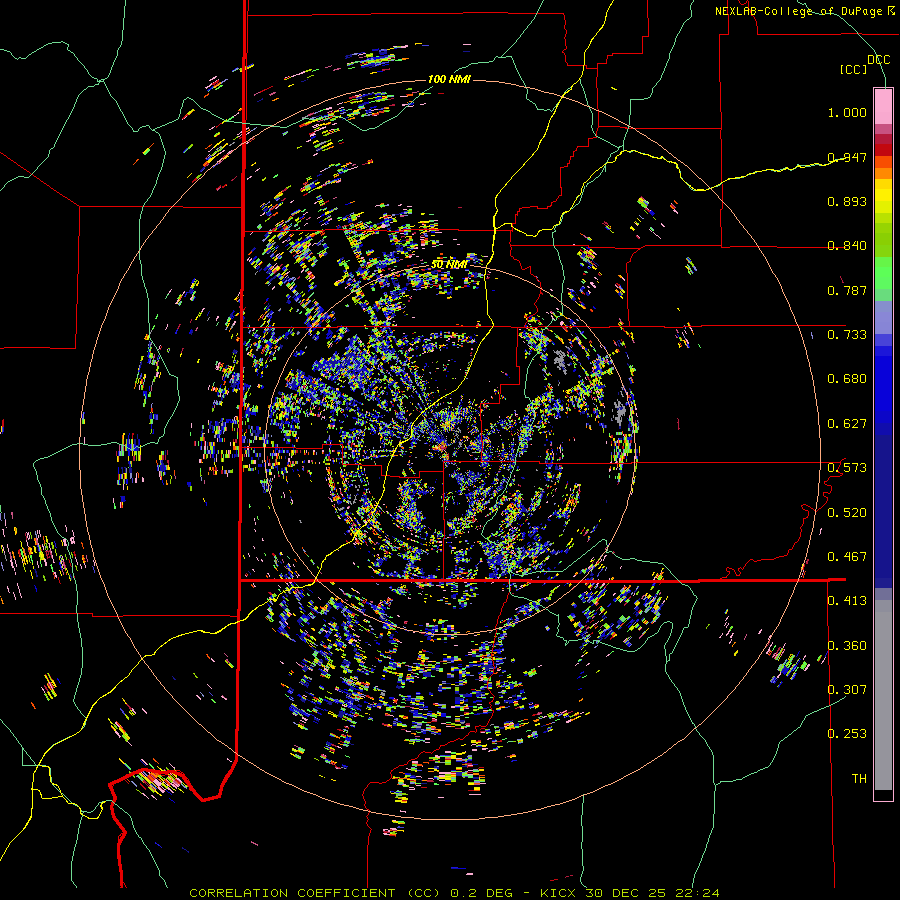The height and width of the screenshot is (900, 900).
Task: Select the 0.520 scale value
Action: pos(847,513)
